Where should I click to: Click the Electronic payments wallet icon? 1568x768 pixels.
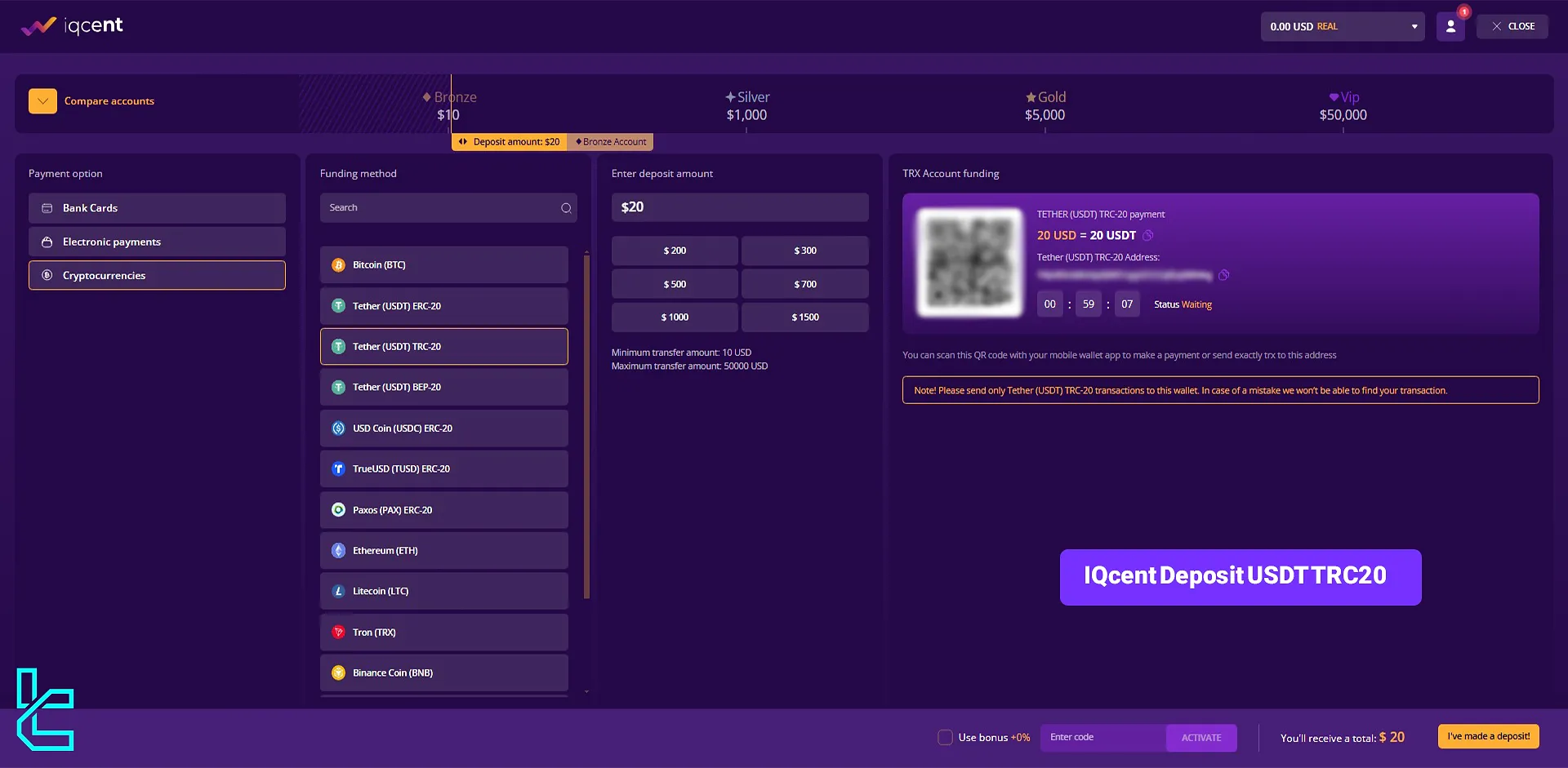(x=47, y=242)
